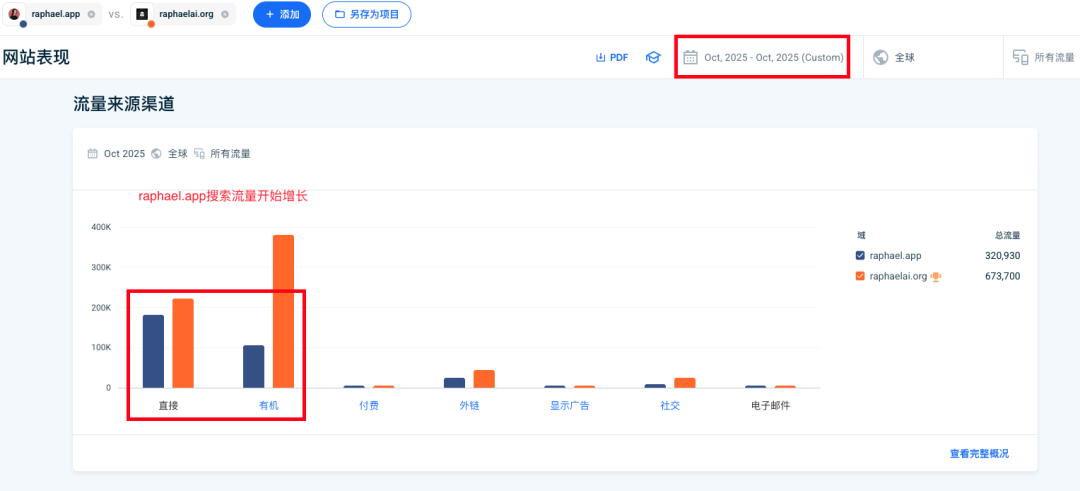
Task: Click the 200K y-axis label
Action: 101,307
